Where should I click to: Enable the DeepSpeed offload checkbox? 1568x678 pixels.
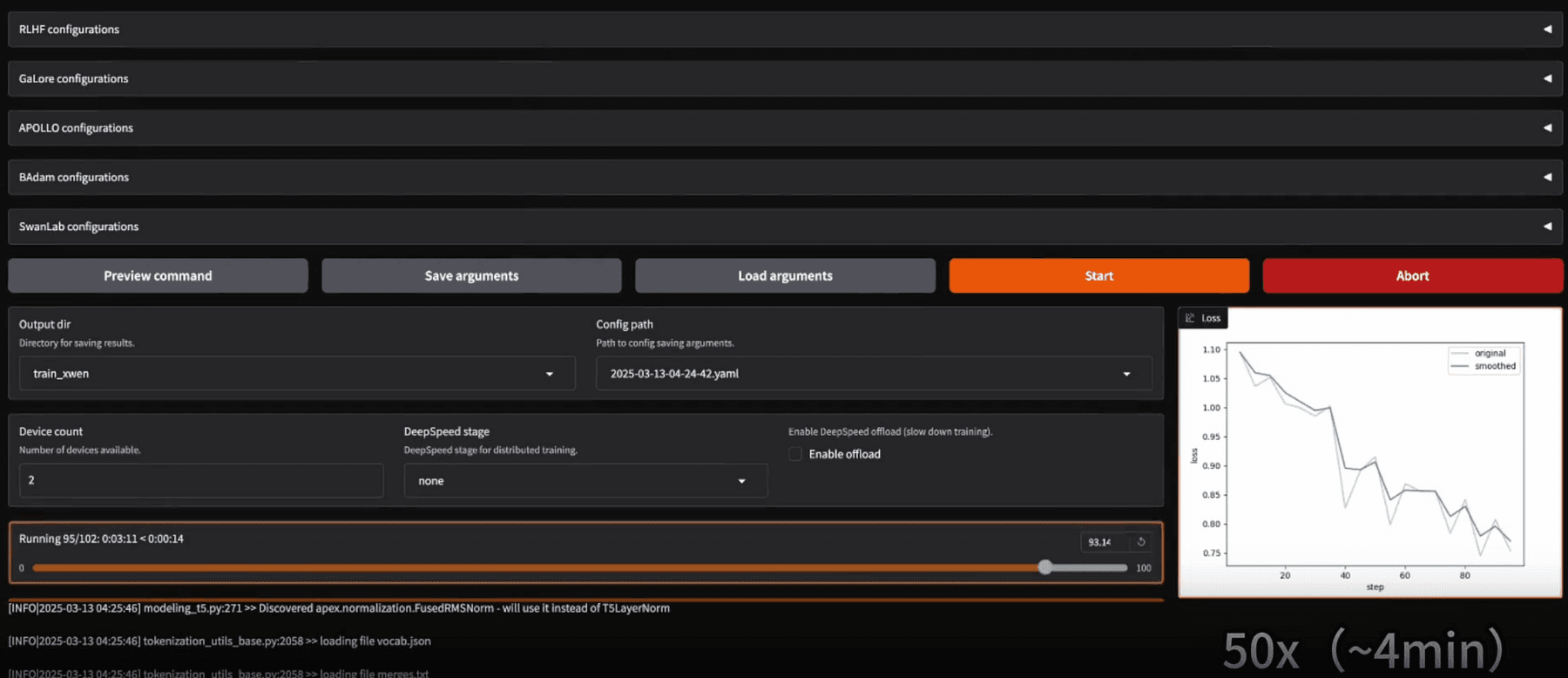click(795, 454)
